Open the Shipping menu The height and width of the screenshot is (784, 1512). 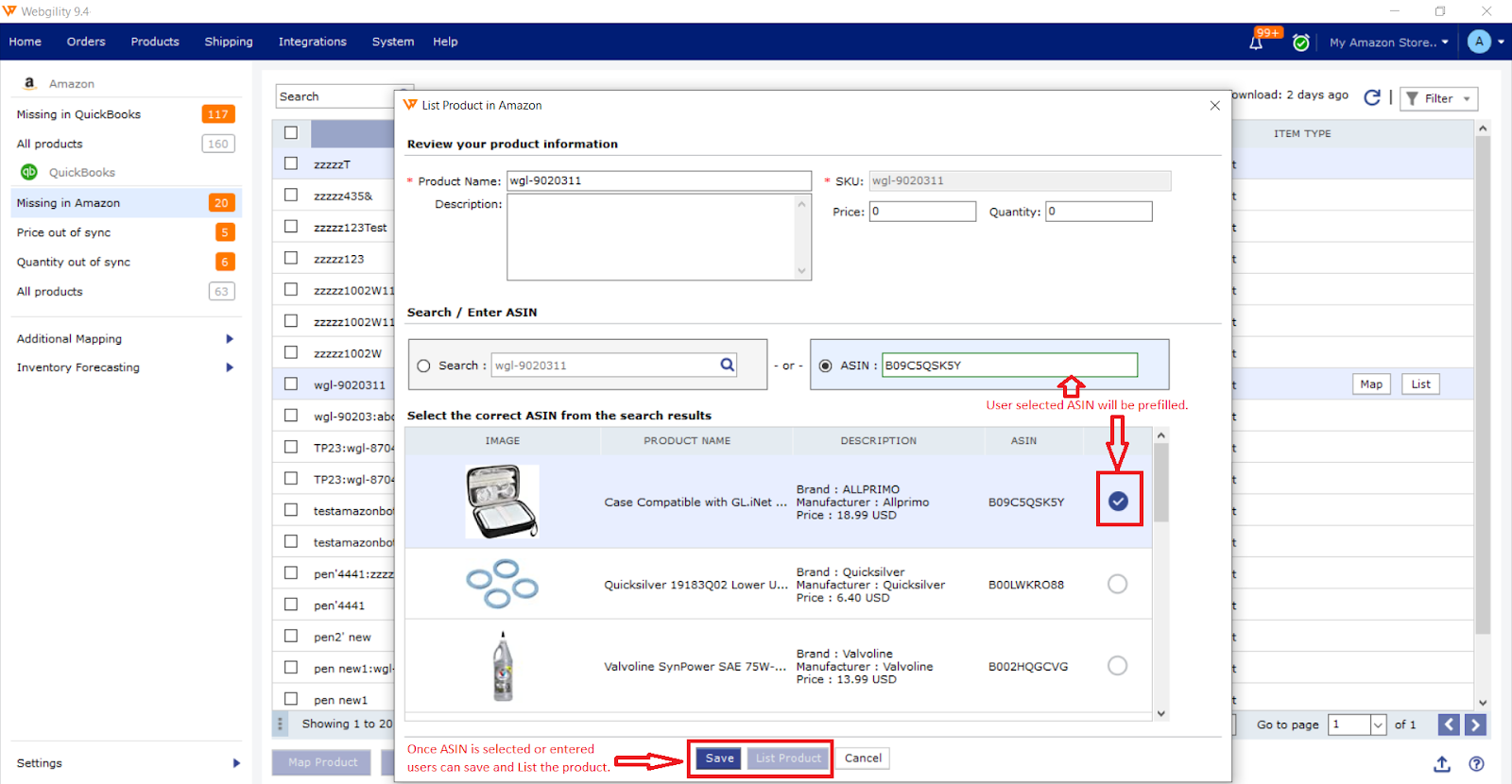[x=229, y=42]
